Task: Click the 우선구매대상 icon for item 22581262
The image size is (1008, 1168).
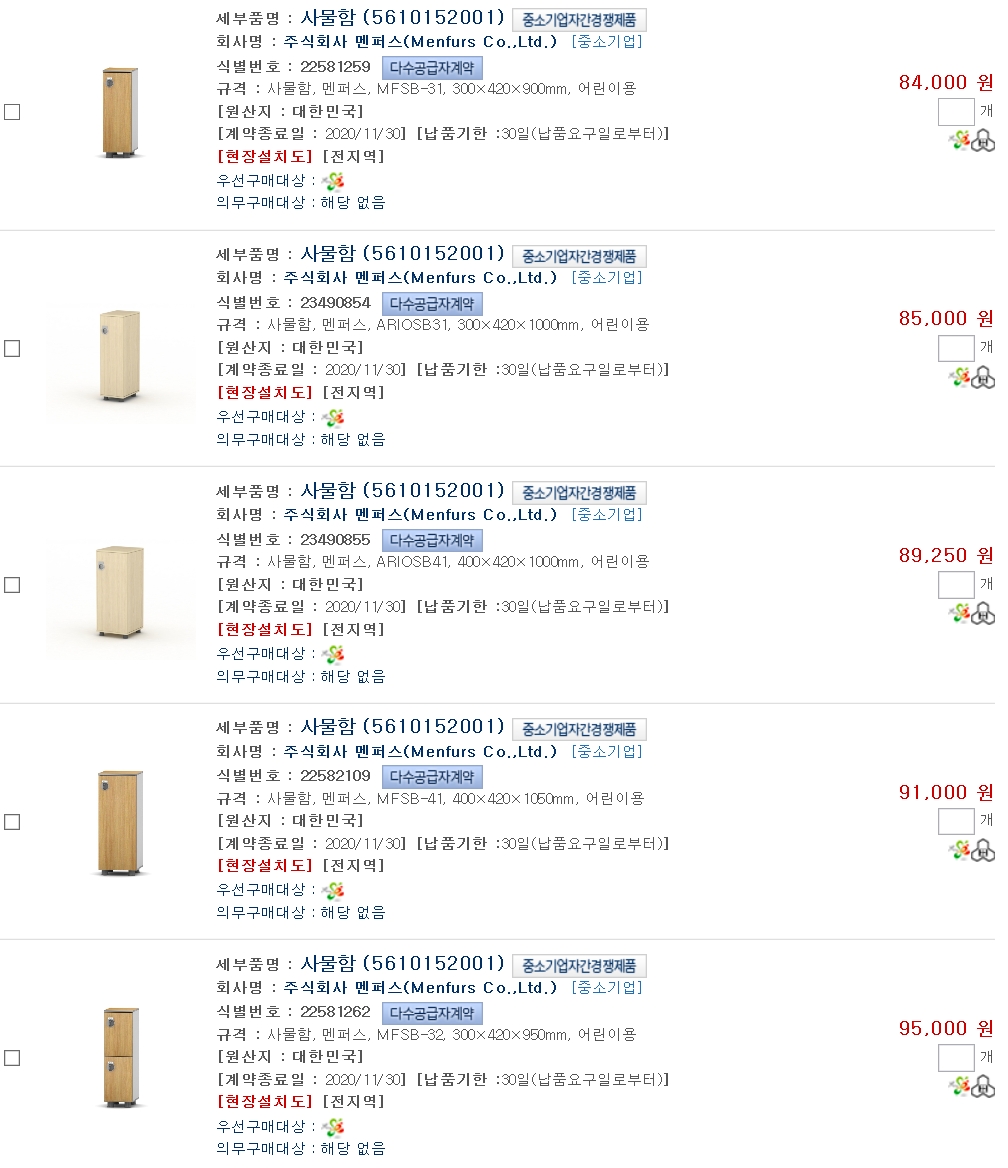Action: click(x=333, y=1127)
